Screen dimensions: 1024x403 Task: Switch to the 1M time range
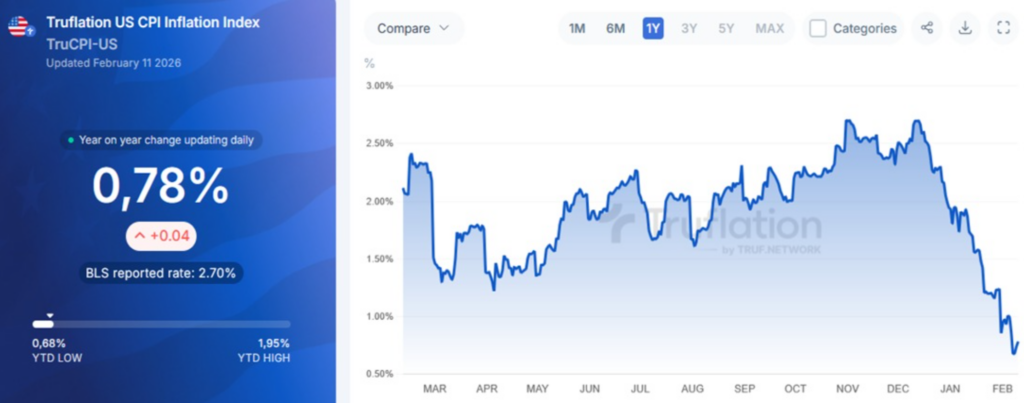click(577, 29)
